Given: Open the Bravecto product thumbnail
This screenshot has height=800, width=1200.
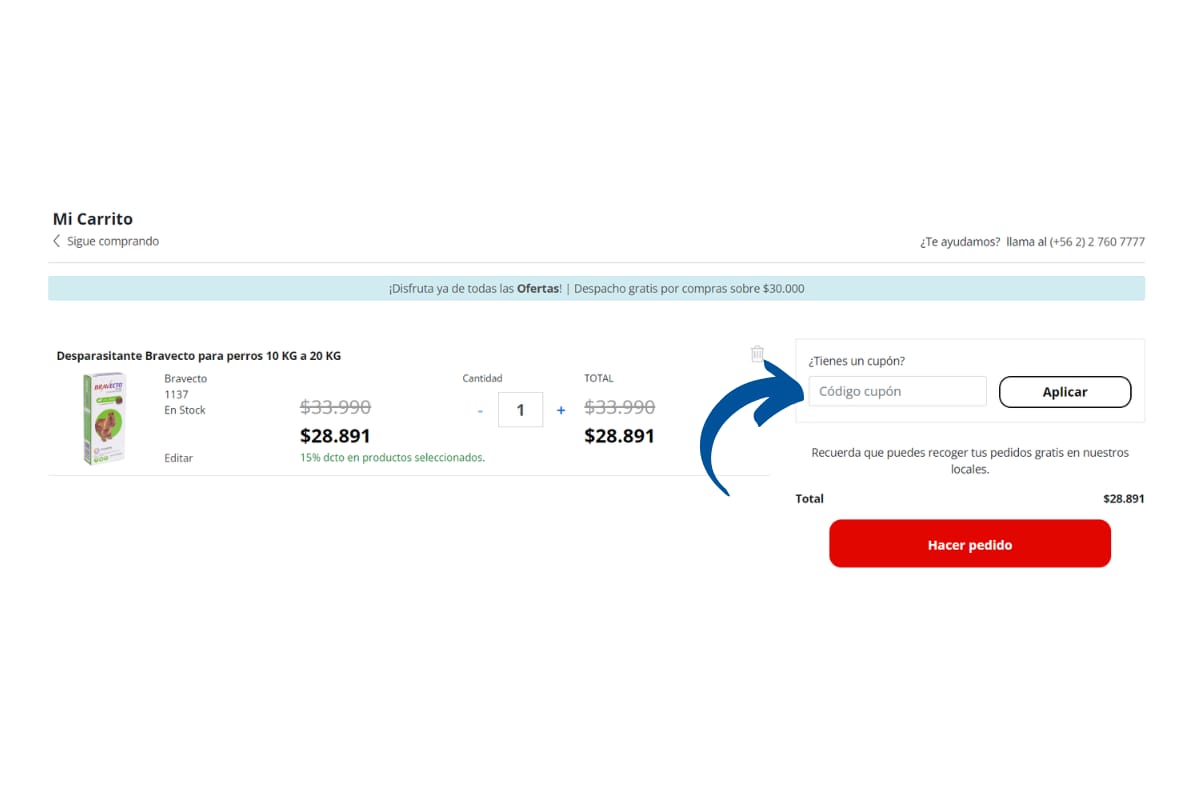Looking at the screenshot, I should [104, 418].
